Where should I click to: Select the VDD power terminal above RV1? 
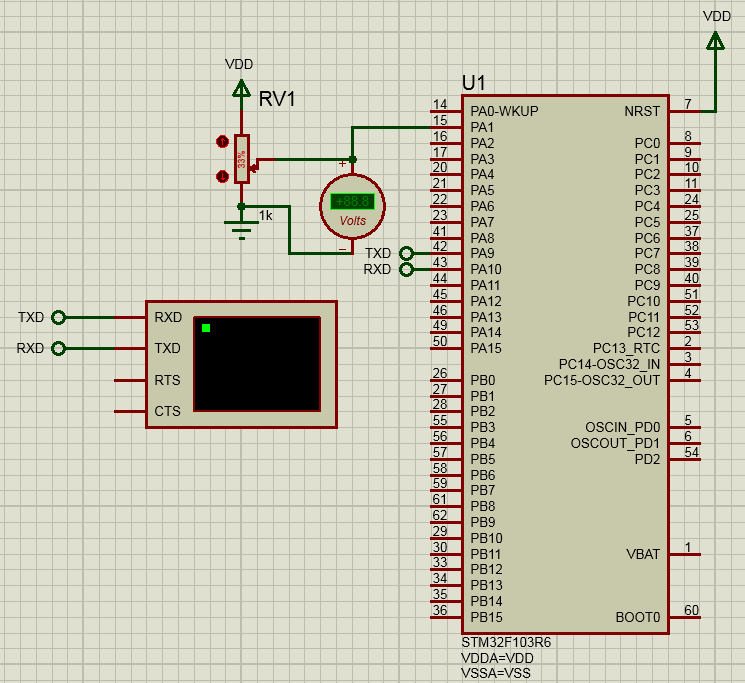point(241,88)
